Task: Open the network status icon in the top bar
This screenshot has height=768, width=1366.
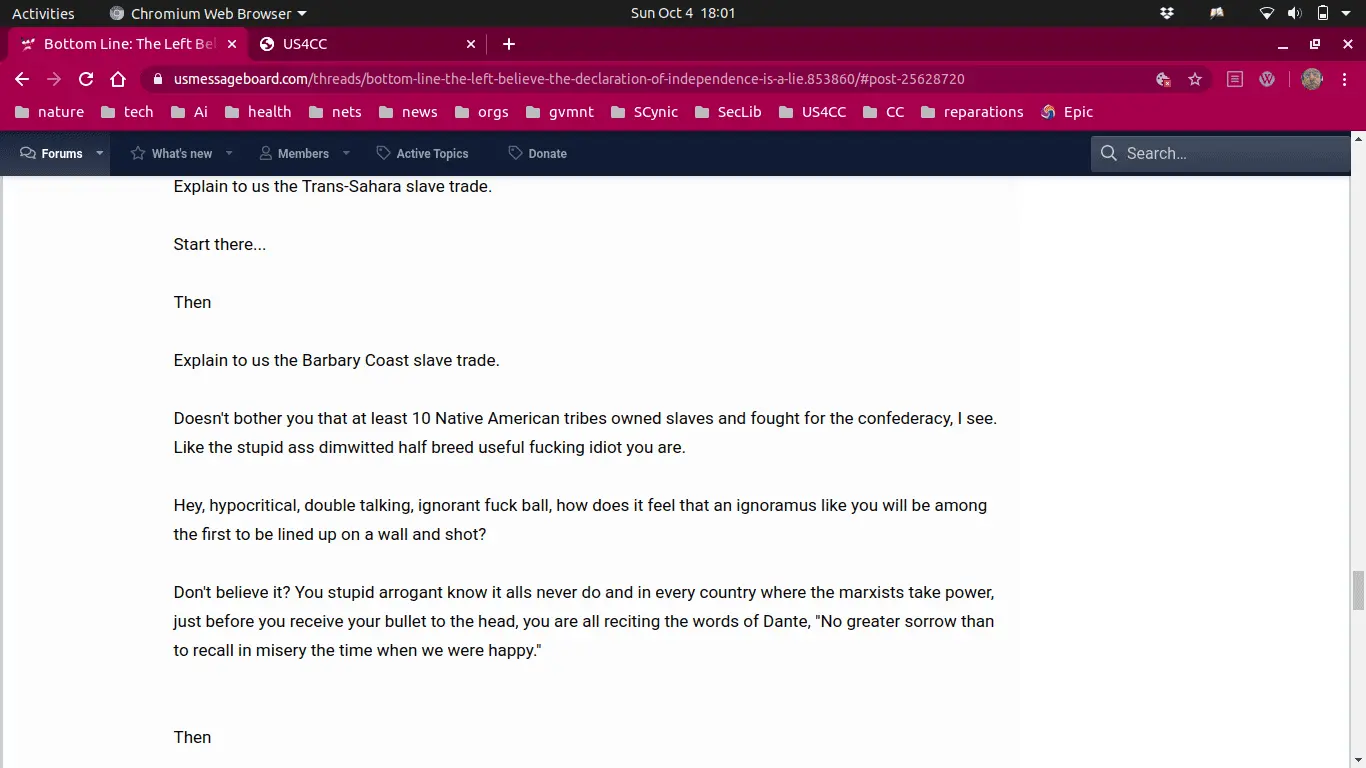Action: pyautogui.click(x=1267, y=13)
